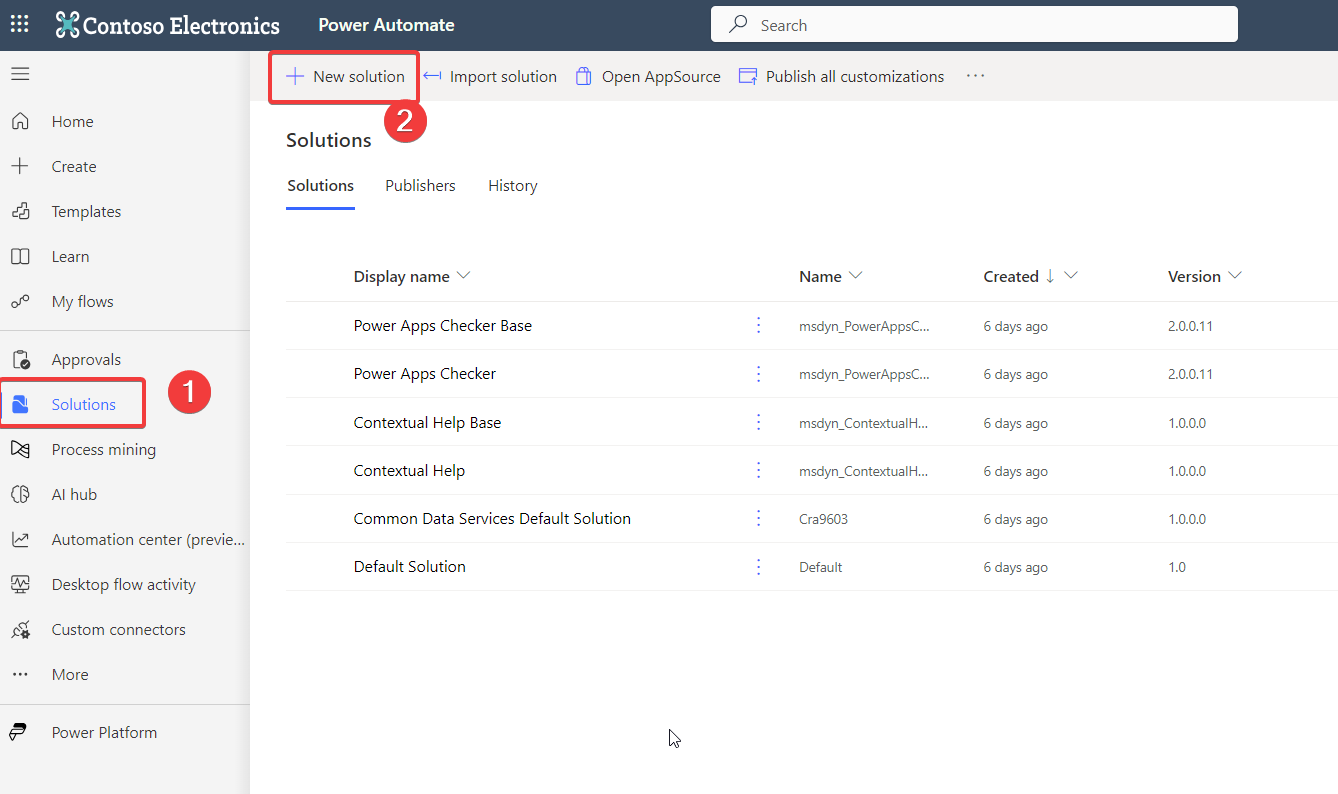Viewport: 1338px width, 794px height.
Task: Switch to the History tab
Action: [512, 186]
